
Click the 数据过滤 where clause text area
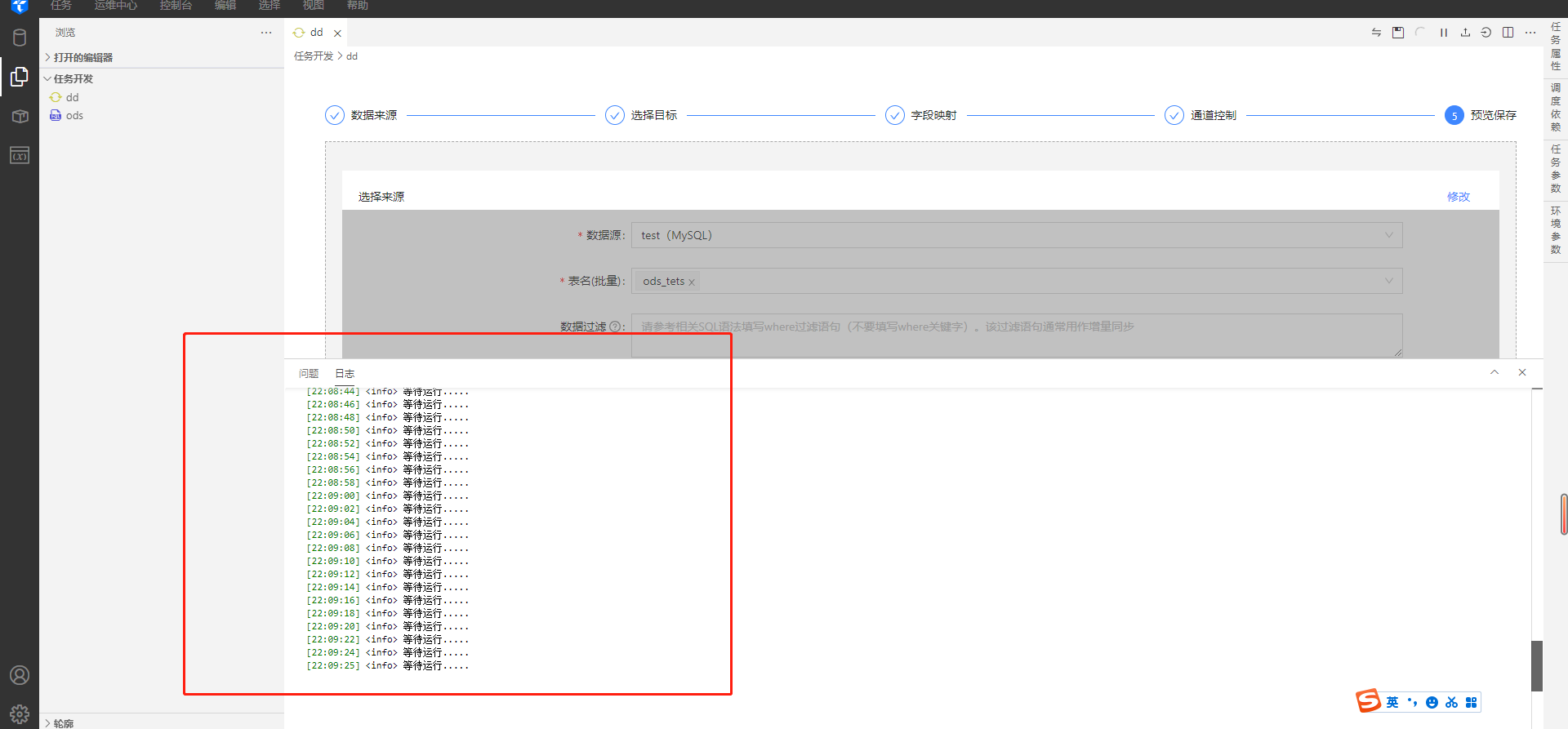point(1017,336)
